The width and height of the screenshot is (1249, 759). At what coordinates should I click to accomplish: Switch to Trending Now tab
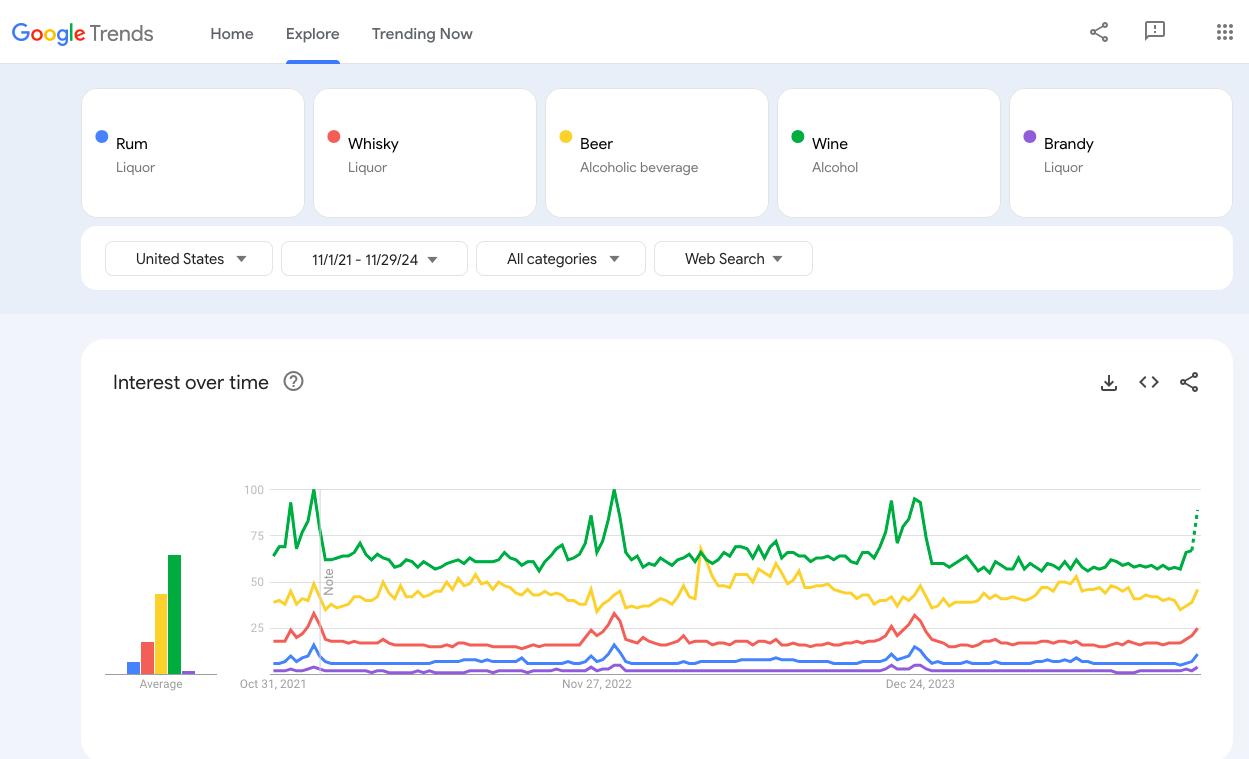click(422, 34)
